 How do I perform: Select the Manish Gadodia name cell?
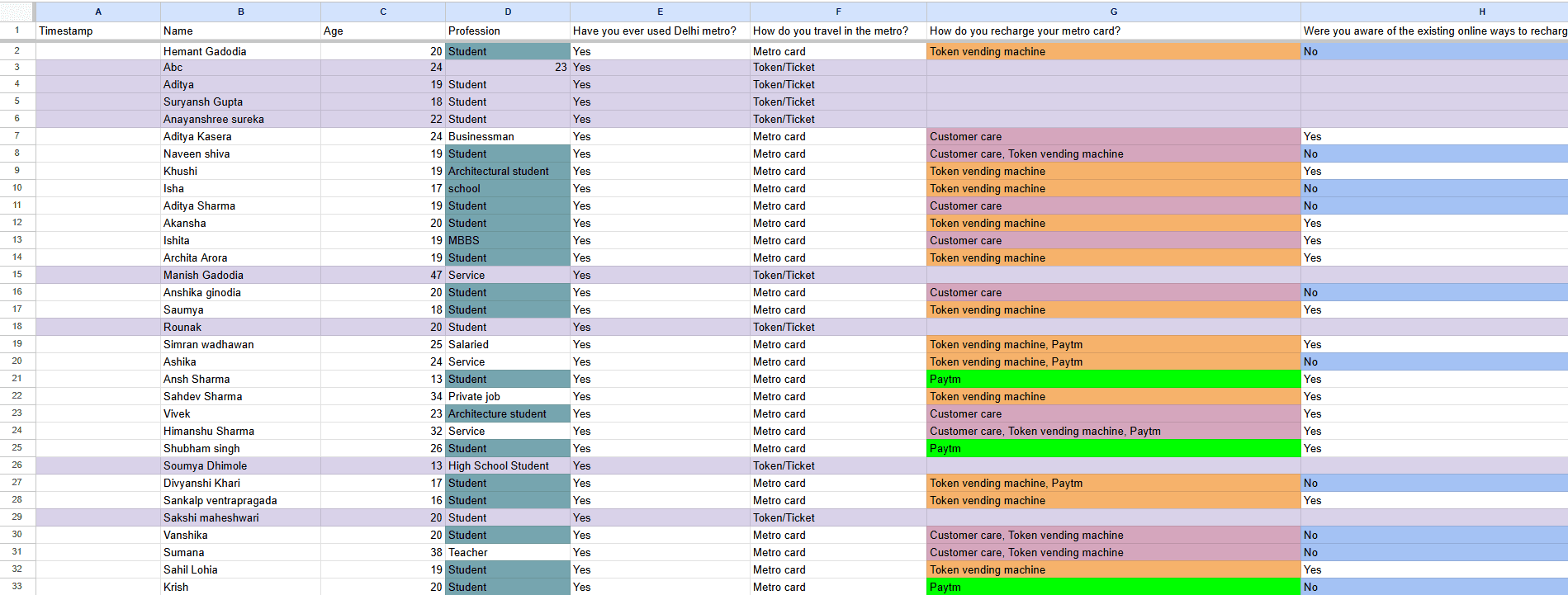240,275
